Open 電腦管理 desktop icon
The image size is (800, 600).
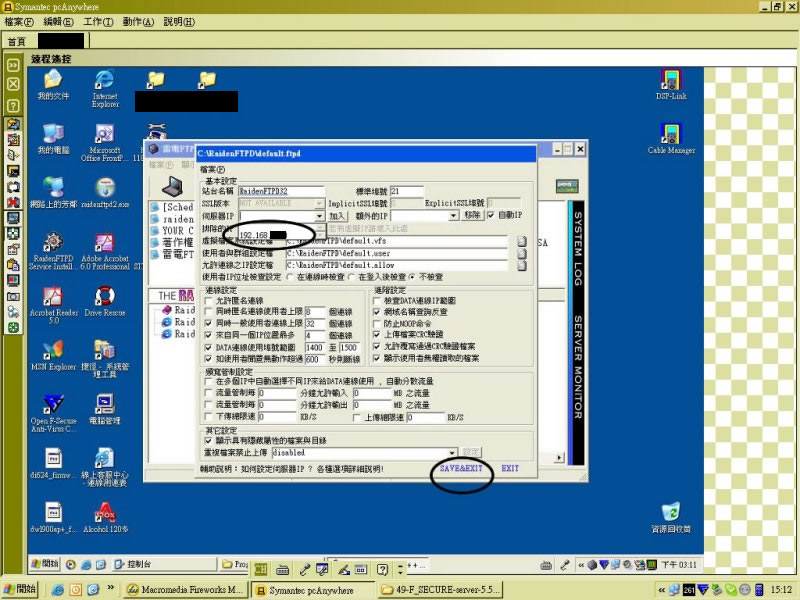click(x=105, y=409)
